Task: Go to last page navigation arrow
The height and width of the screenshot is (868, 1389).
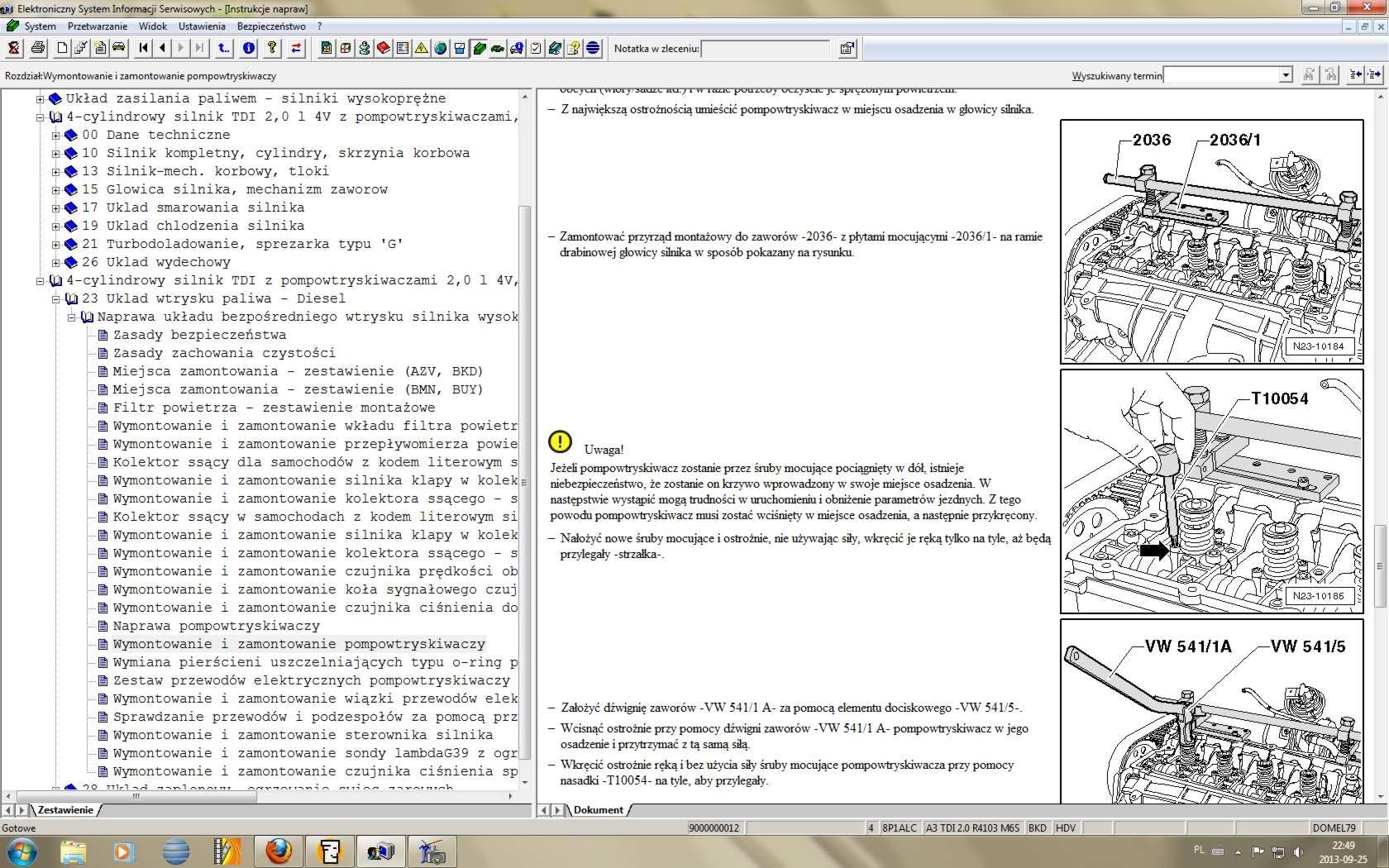Action: [x=200, y=48]
